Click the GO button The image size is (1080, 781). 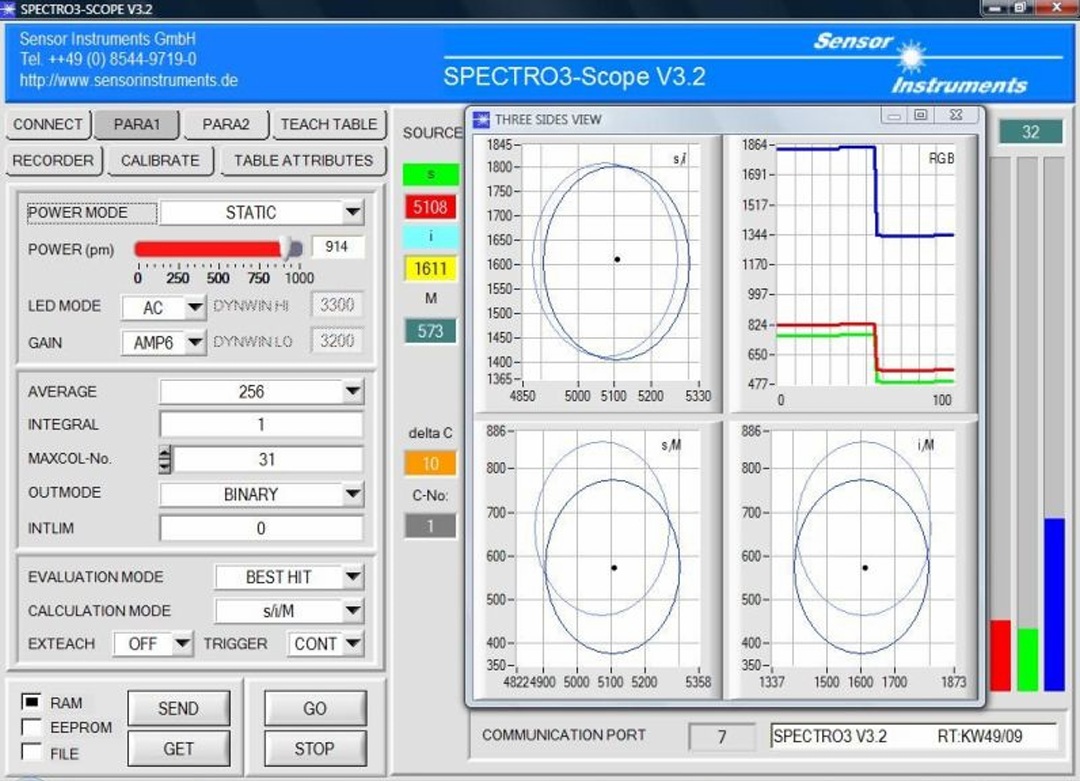click(315, 708)
